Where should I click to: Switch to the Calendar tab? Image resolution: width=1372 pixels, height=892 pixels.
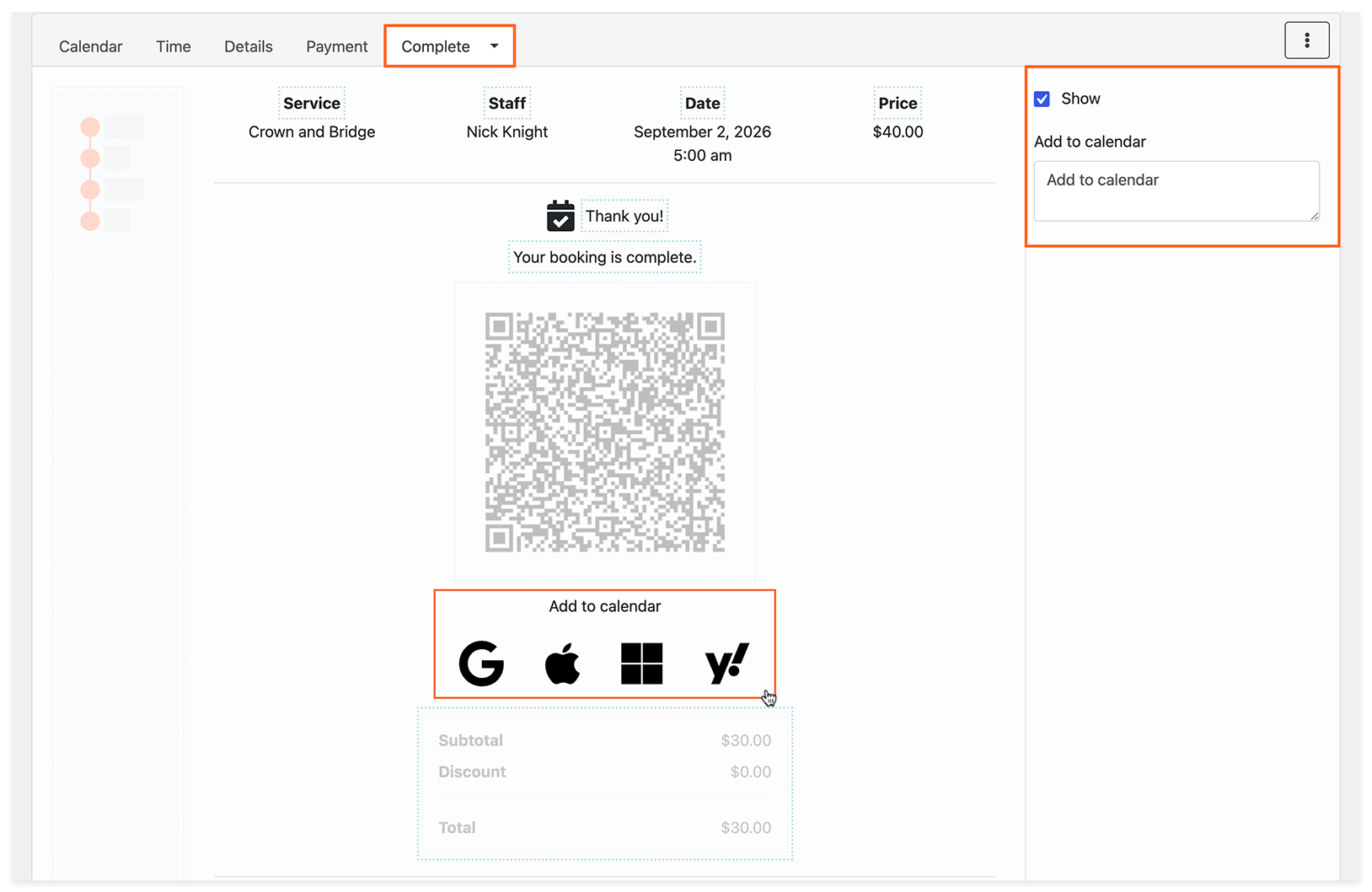click(x=90, y=46)
